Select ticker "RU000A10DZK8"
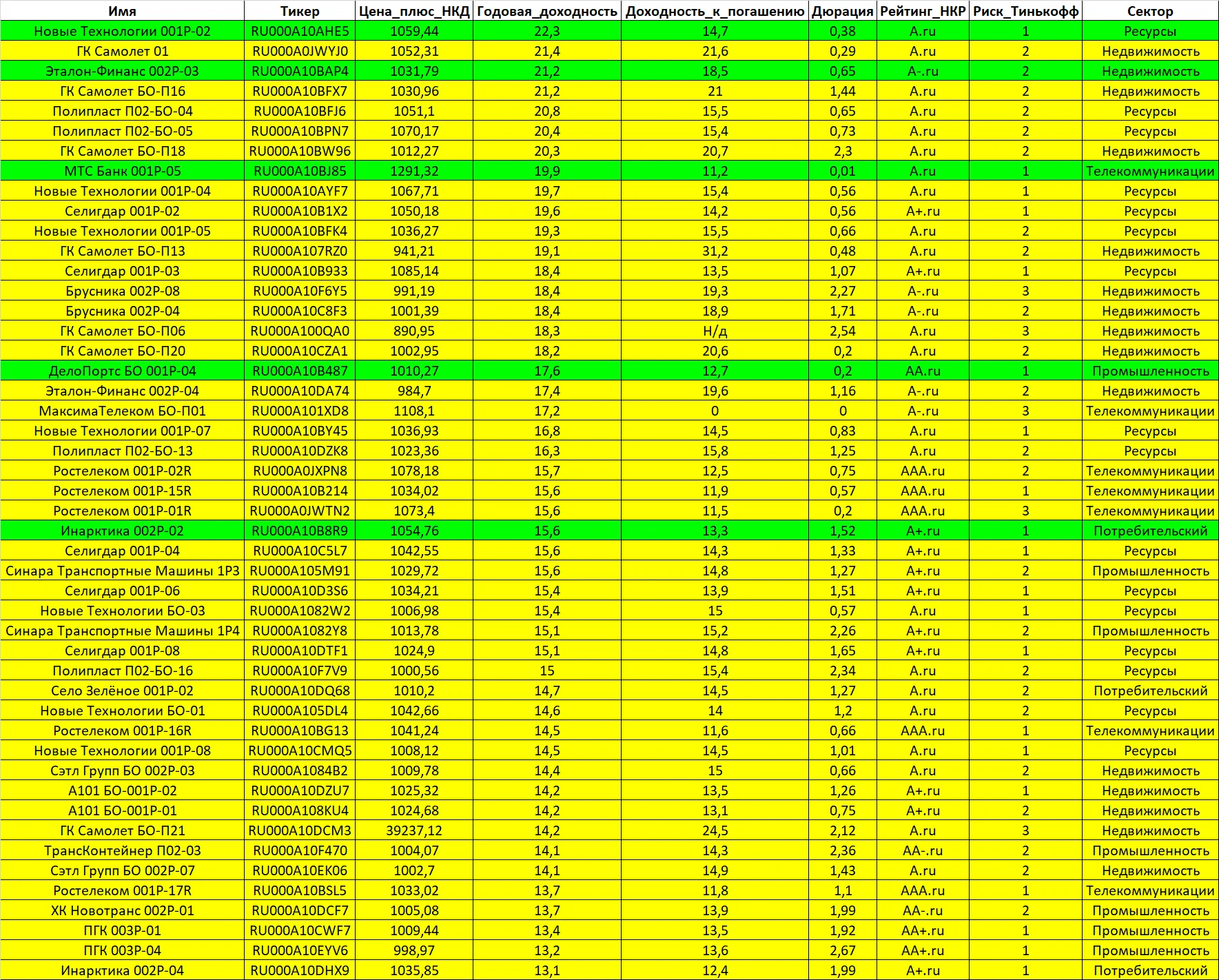The width and height of the screenshot is (1219, 980). (x=300, y=451)
